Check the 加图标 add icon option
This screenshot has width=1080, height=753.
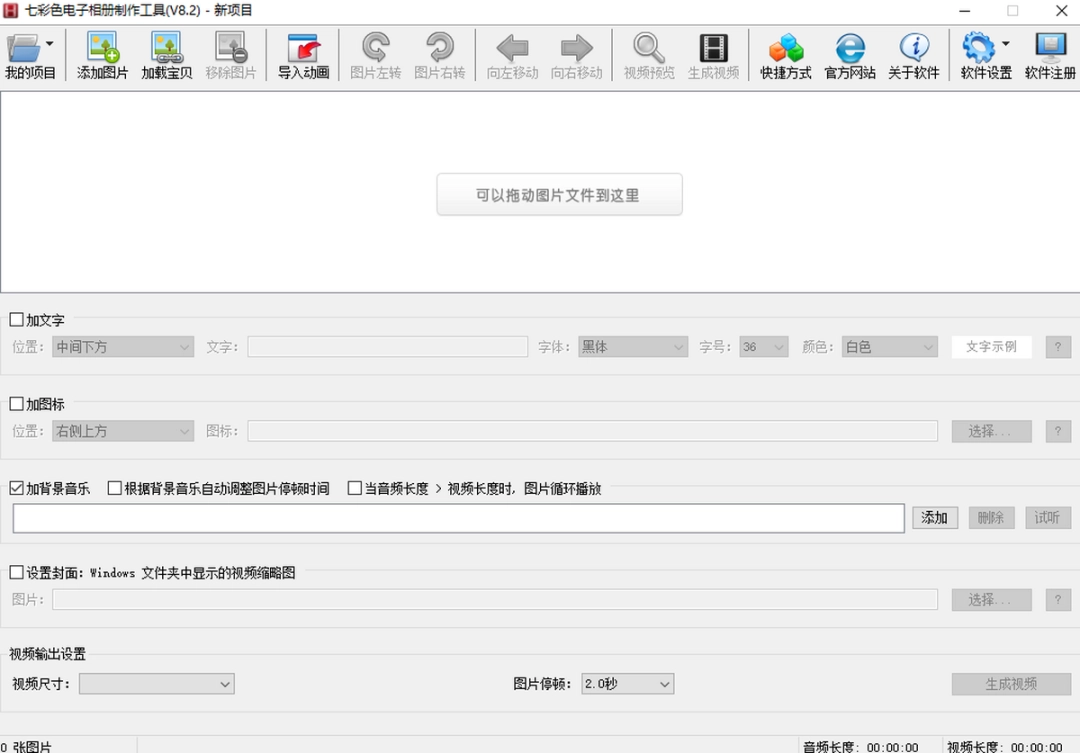pos(15,403)
